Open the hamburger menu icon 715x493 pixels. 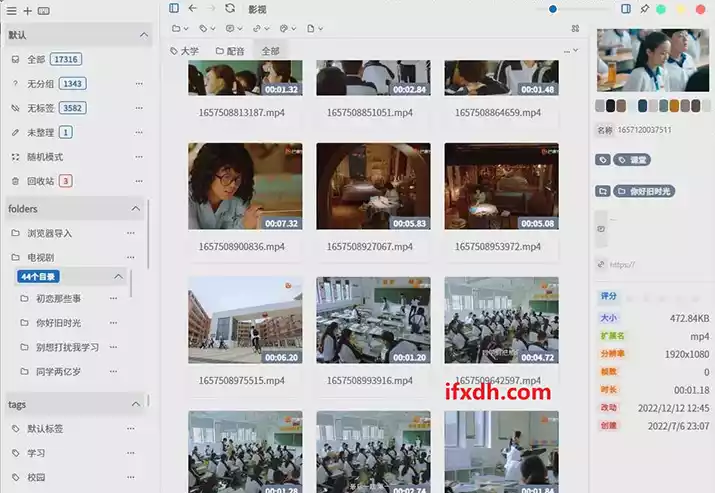click(11, 11)
